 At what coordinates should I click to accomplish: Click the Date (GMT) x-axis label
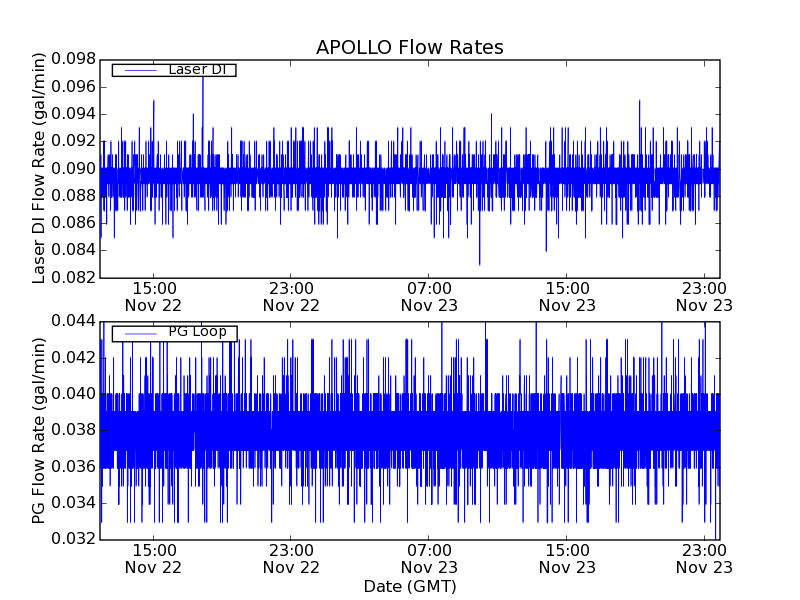click(409, 586)
